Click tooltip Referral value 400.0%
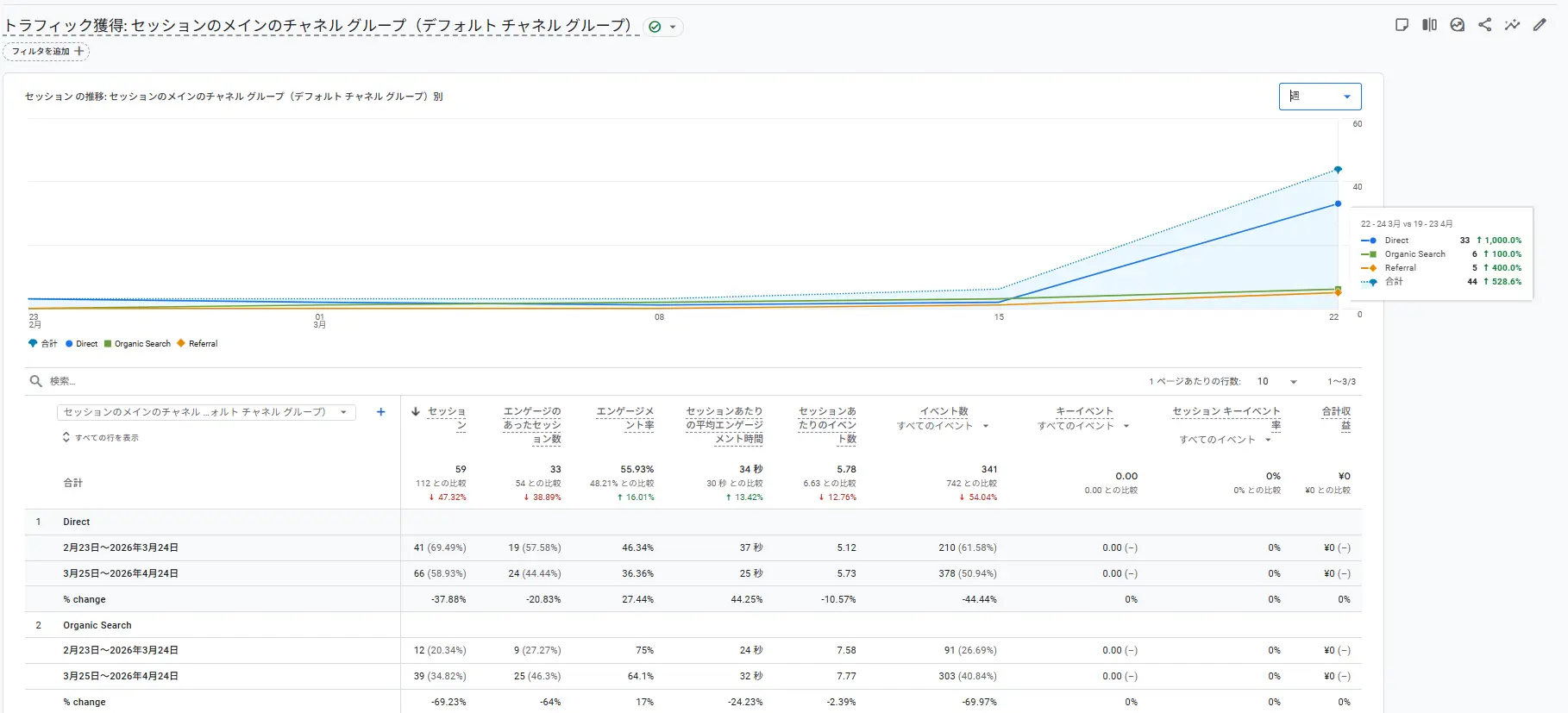The width and height of the screenshot is (1568, 713). (1502, 268)
